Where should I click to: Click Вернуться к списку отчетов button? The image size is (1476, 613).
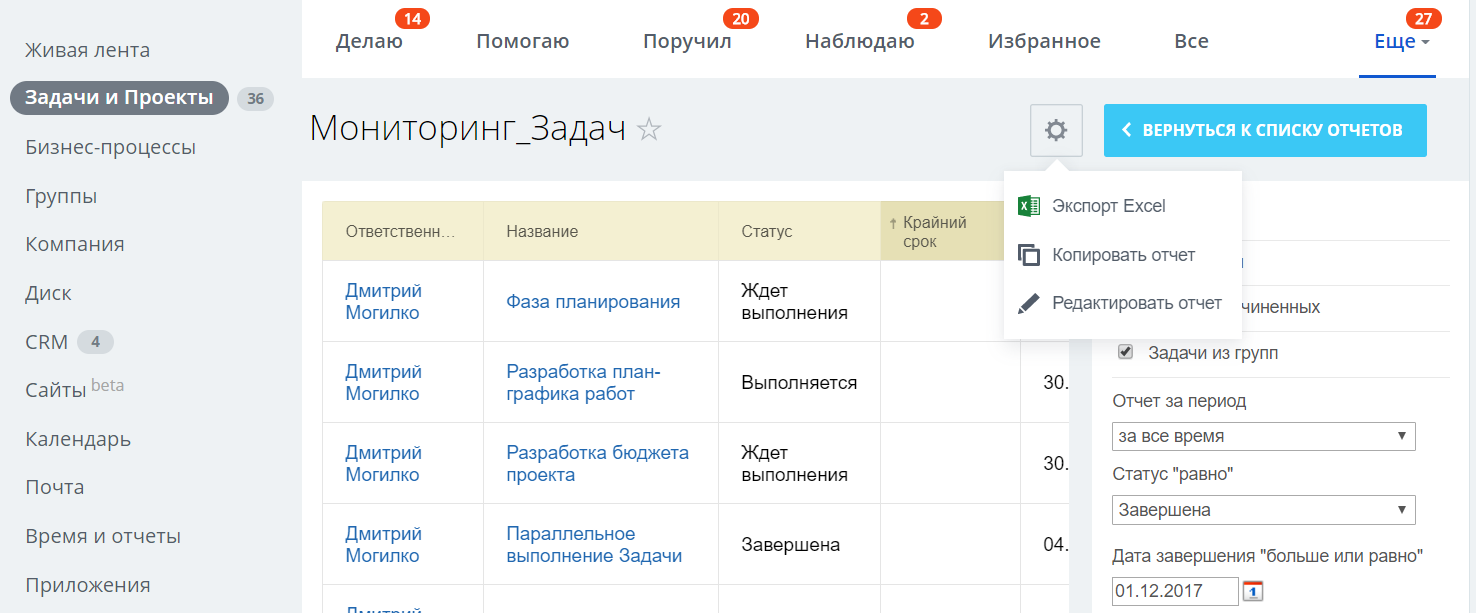click(x=1264, y=130)
